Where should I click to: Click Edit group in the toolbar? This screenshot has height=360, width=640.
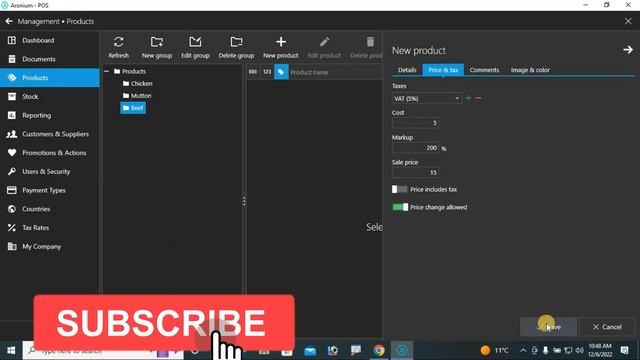point(195,47)
